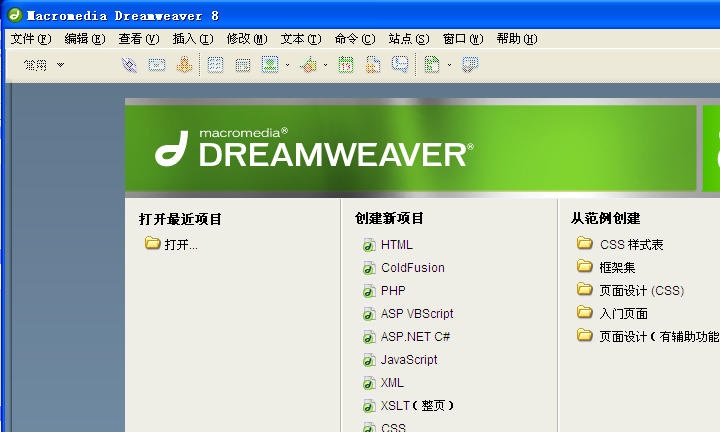Create a new XML document
Screen dimensions: 720x432
click(392, 382)
